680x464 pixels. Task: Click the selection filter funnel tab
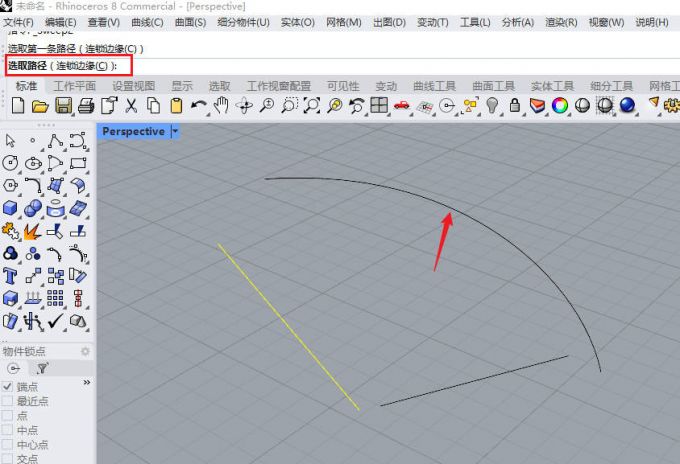click(42, 368)
